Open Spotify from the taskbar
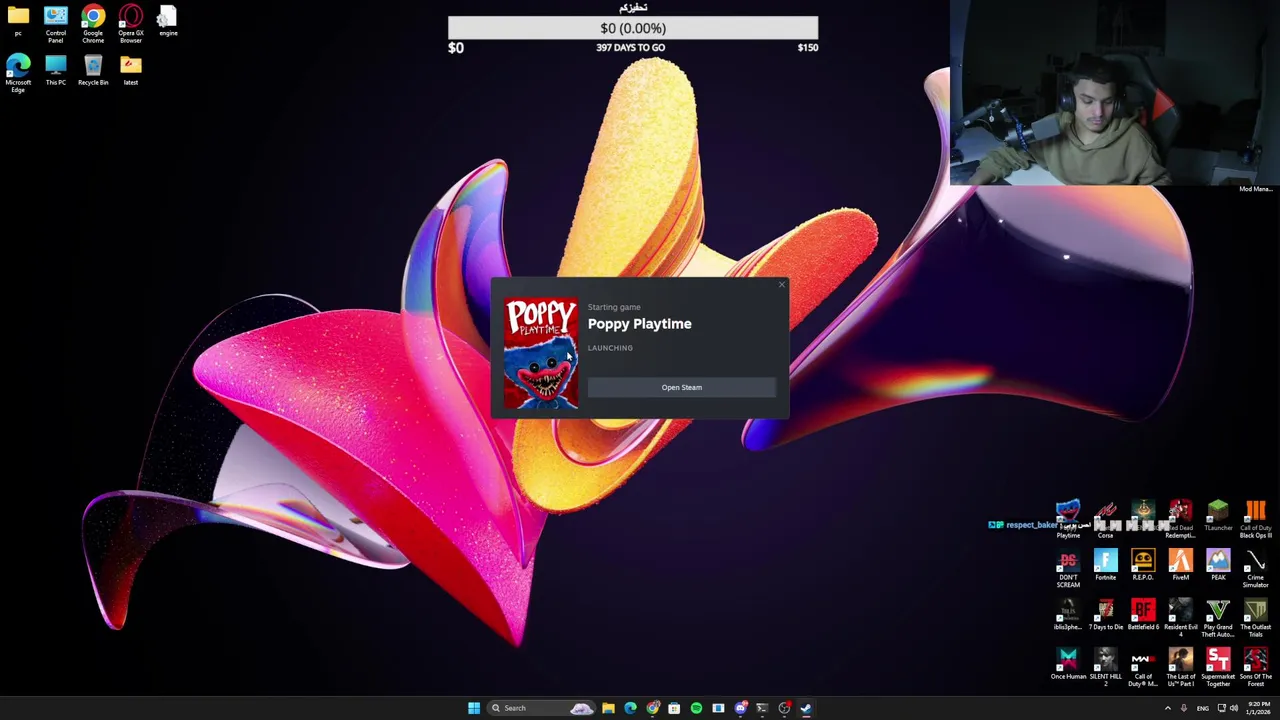Image resolution: width=1280 pixels, height=720 pixels. pos(696,708)
